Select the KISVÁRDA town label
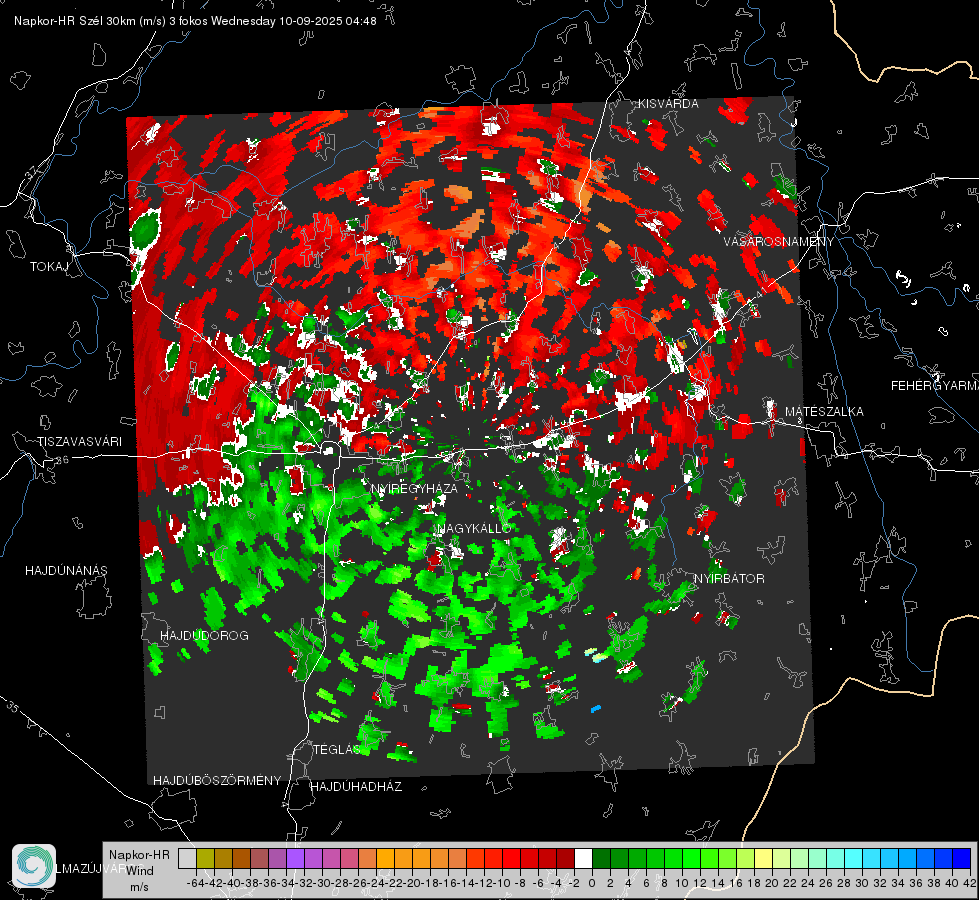Viewport: 979px width, 900px height. (x=668, y=104)
